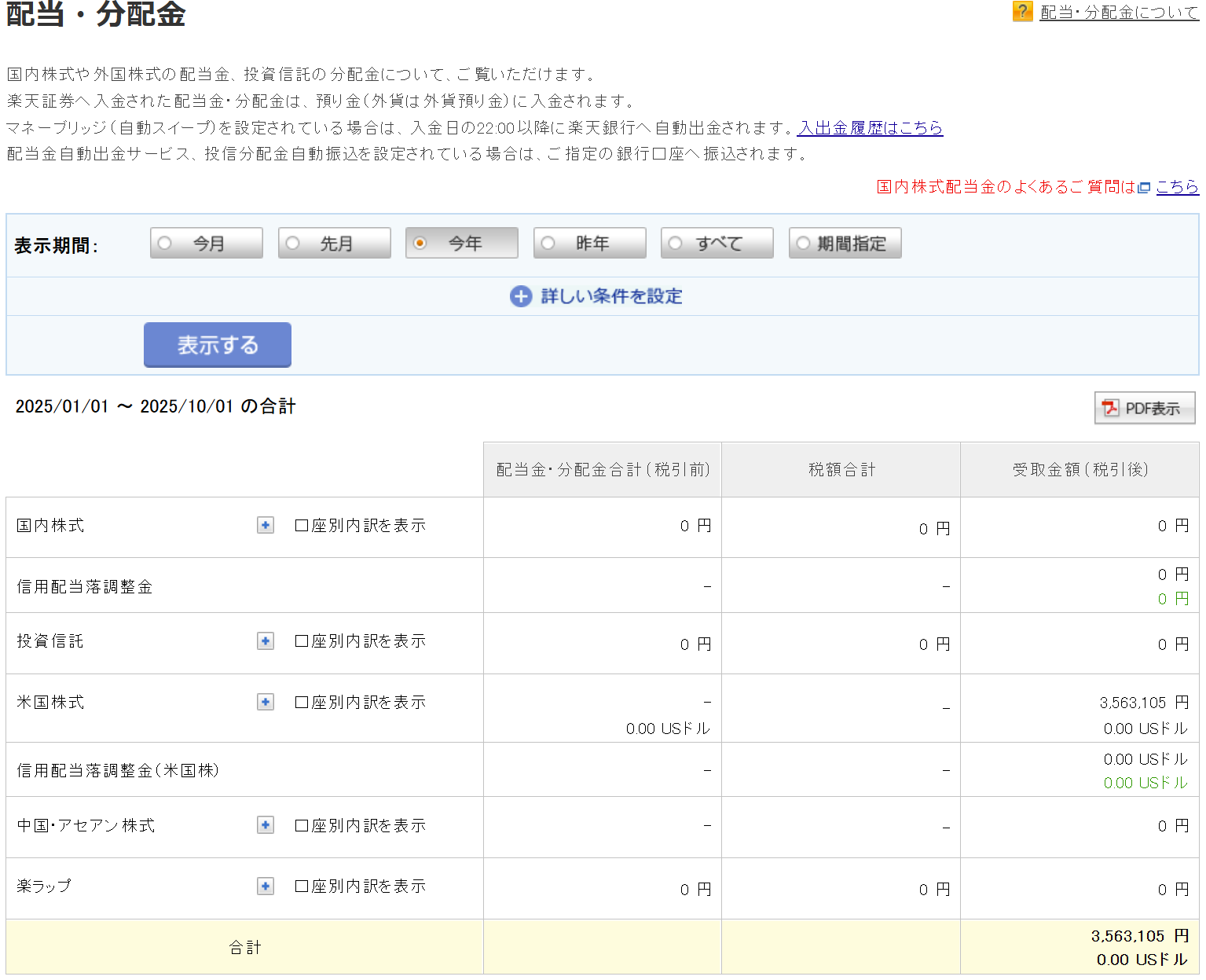Expand the 米国株式 row breakdown

(266, 702)
